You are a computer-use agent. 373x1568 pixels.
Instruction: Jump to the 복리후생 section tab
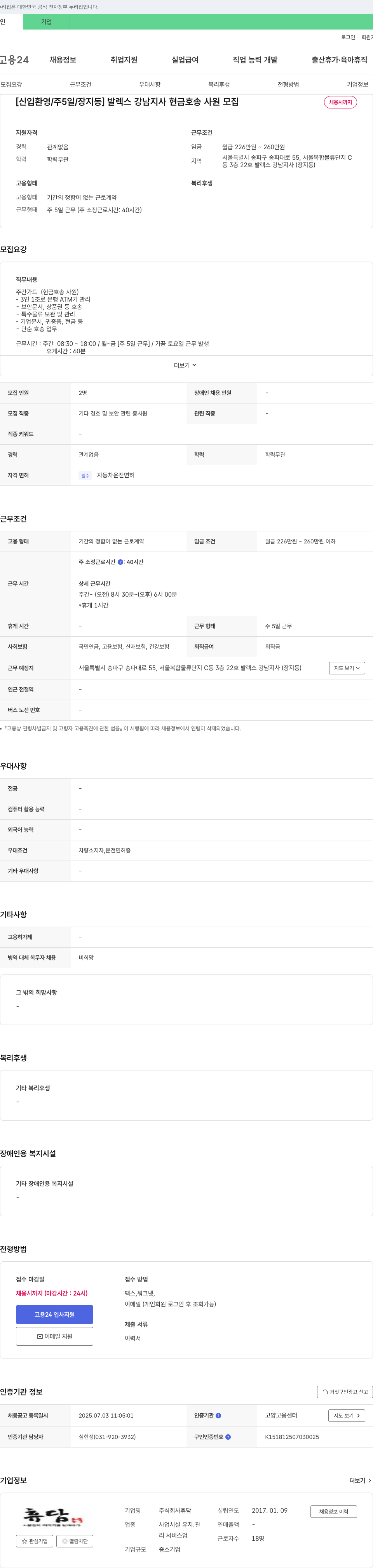click(x=219, y=85)
